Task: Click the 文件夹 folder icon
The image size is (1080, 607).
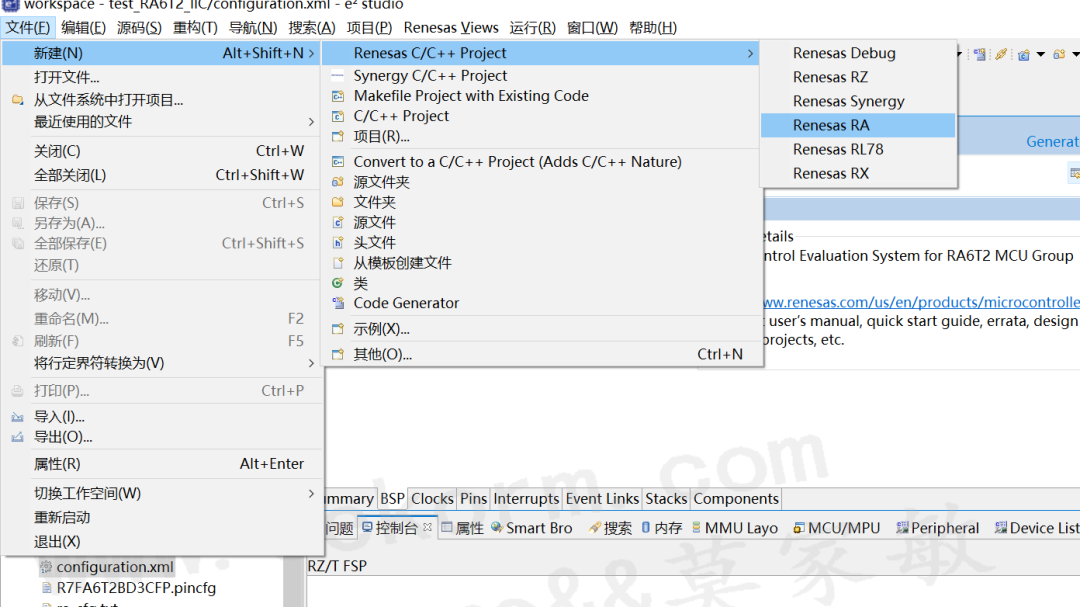Action: tap(338, 202)
